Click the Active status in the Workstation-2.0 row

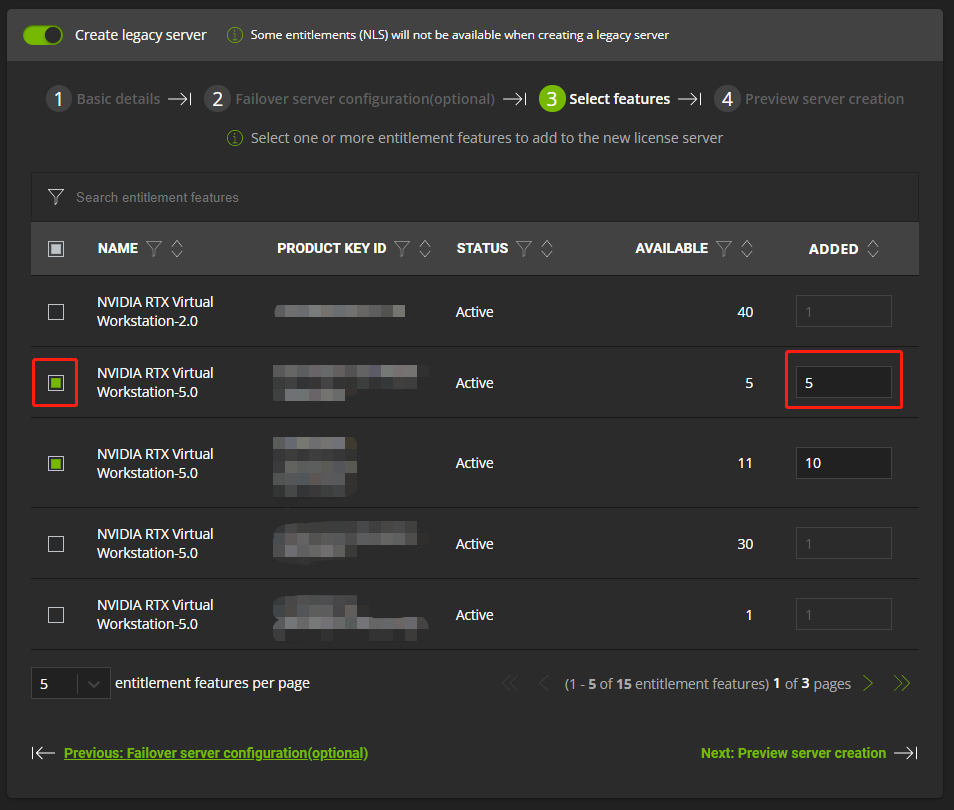click(475, 312)
